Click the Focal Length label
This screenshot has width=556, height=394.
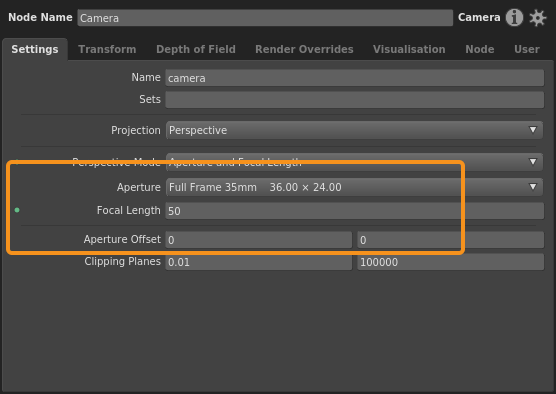pyautogui.click(x=128, y=210)
